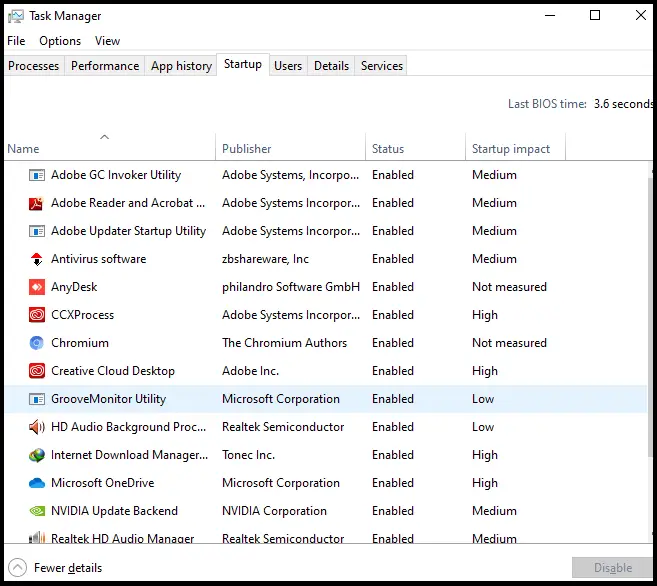Sort by the Status column header
Viewport: 657px width, 586px height.
415,147
